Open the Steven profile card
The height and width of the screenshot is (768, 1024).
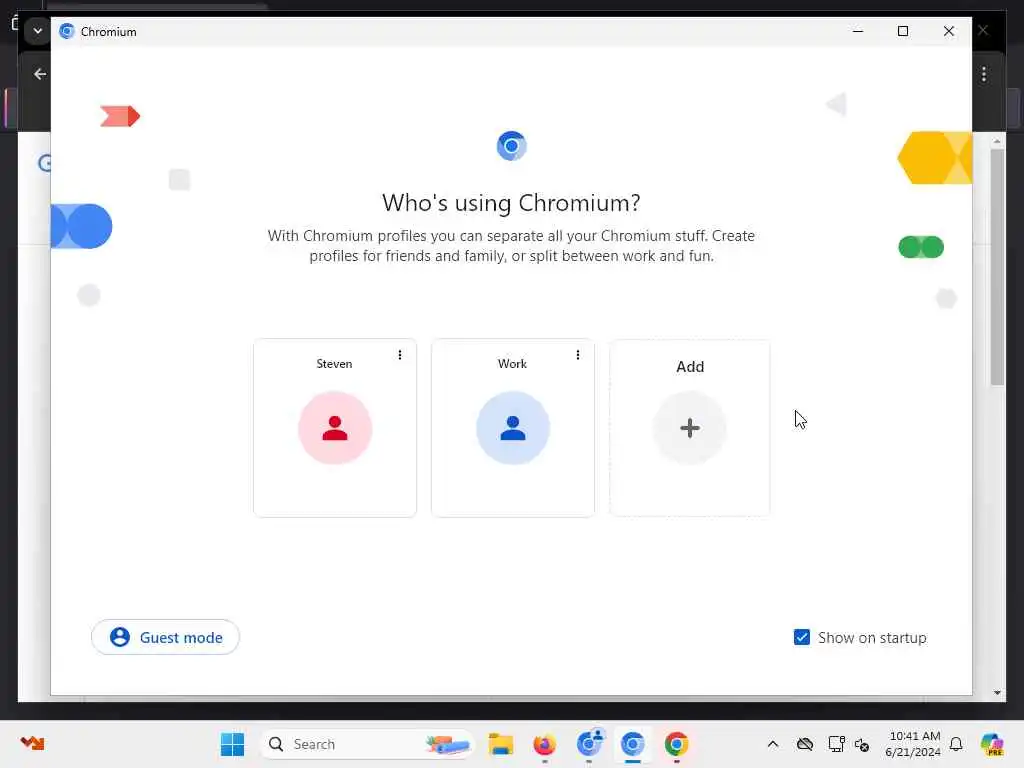click(334, 428)
